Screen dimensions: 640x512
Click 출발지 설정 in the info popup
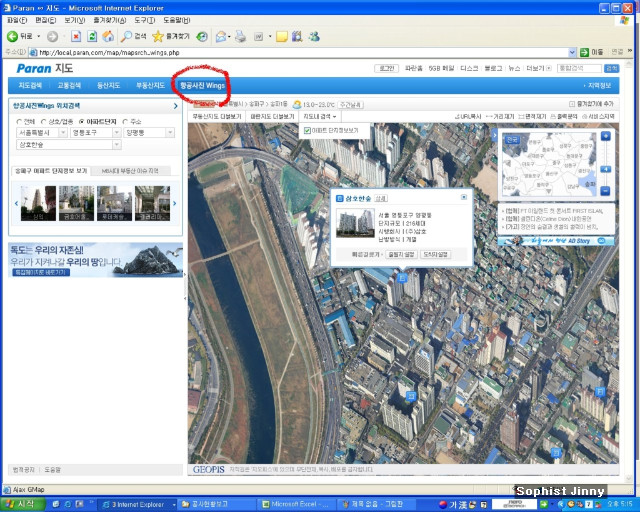(401, 254)
